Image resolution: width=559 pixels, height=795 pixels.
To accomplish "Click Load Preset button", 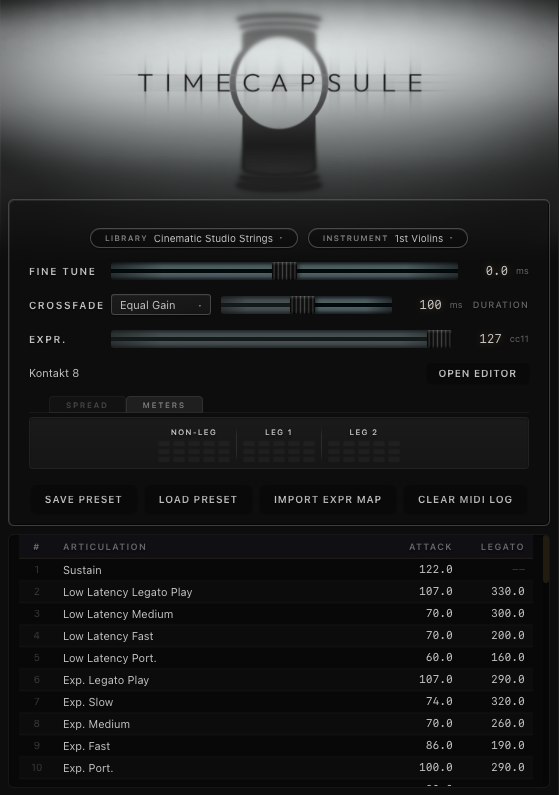I will pos(198,499).
